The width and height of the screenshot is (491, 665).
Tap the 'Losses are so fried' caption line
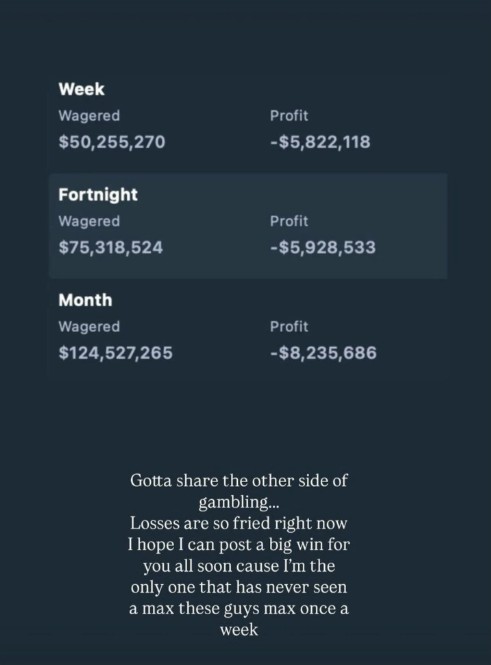click(239, 523)
